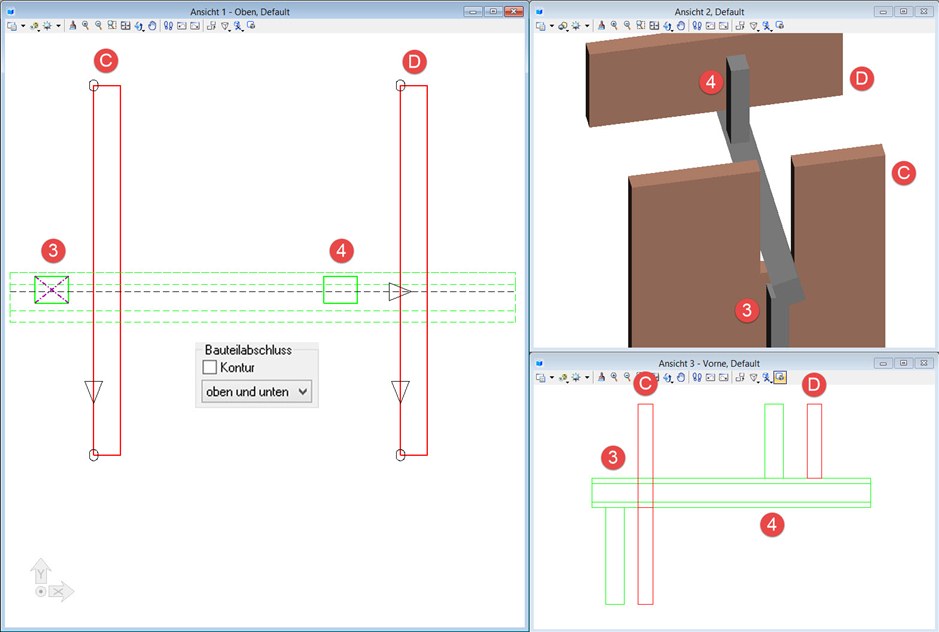
Task: Select Walk footprints tool in Ansicht 1
Action: [168, 26]
